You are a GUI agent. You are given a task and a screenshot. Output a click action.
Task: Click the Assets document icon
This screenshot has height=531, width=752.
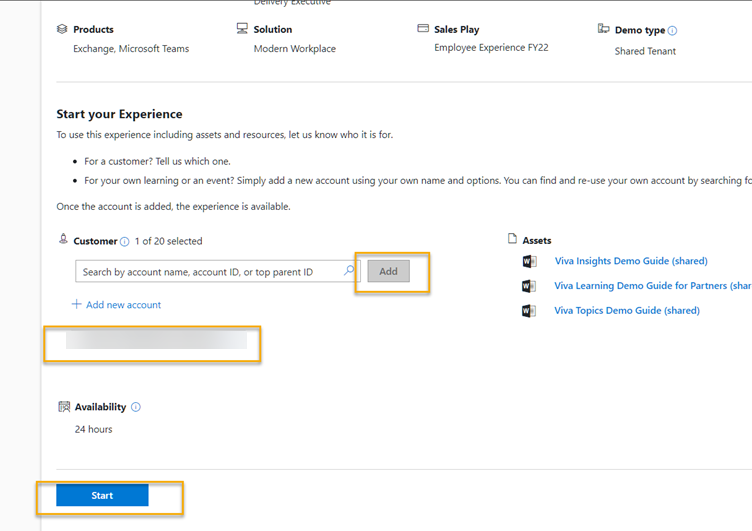tap(513, 238)
